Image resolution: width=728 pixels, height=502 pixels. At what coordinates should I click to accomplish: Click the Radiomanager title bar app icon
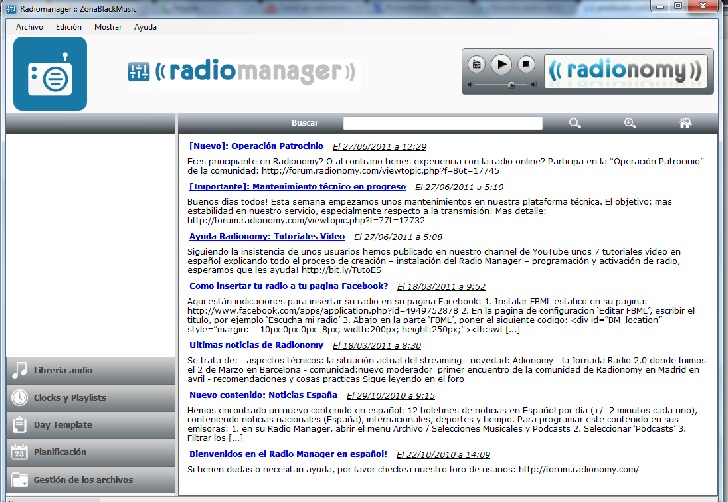(11, 9)
